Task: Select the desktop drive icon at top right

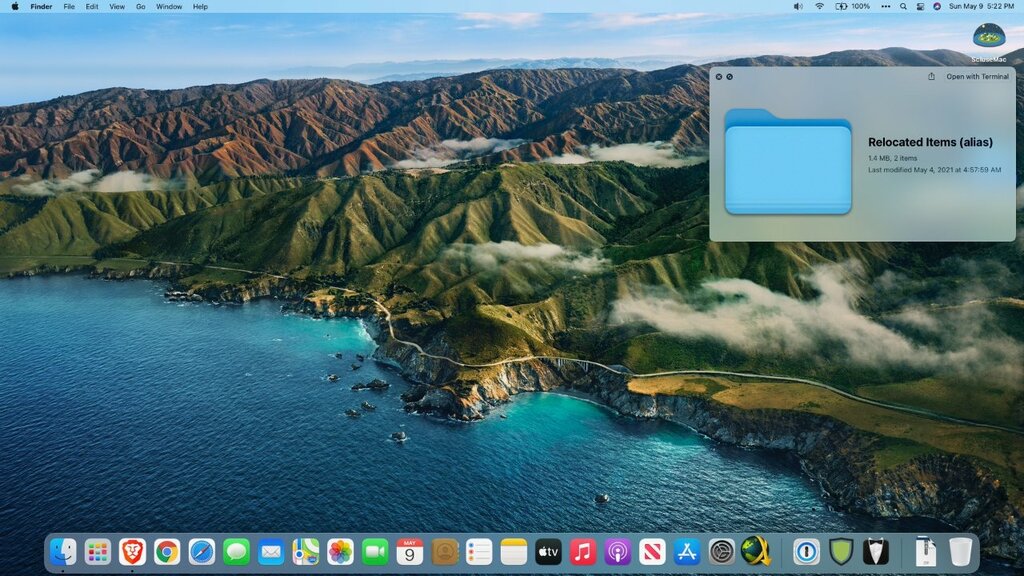Action: click(989, 37)
